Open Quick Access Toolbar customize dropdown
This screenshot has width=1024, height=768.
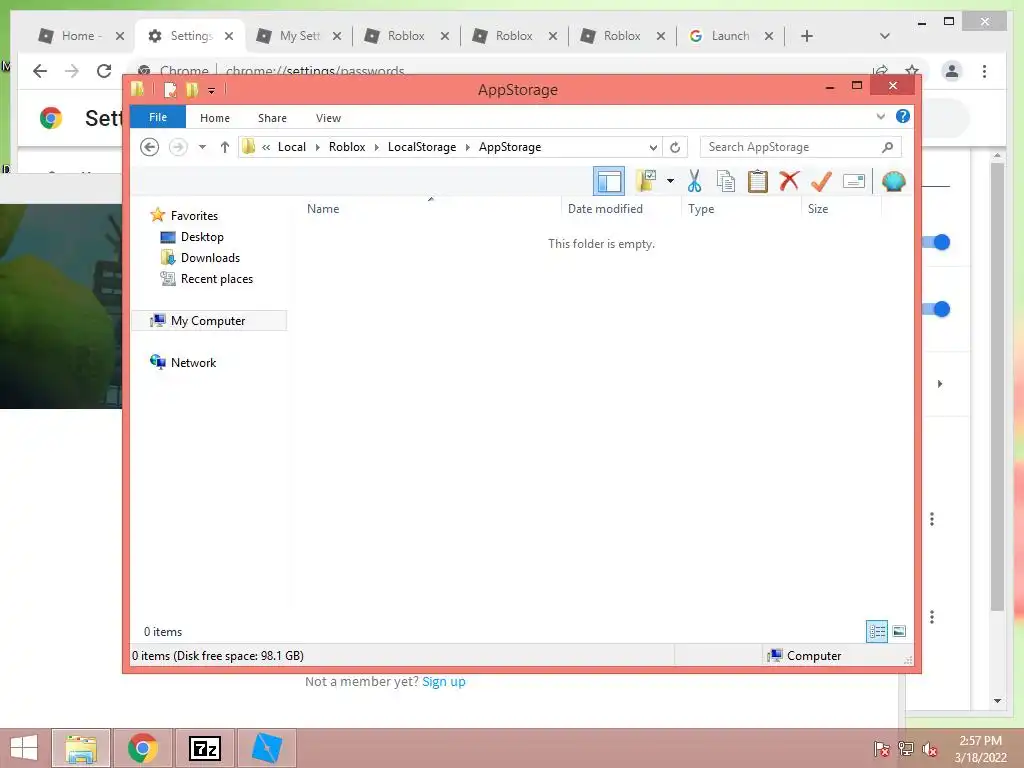pos(212,90)
